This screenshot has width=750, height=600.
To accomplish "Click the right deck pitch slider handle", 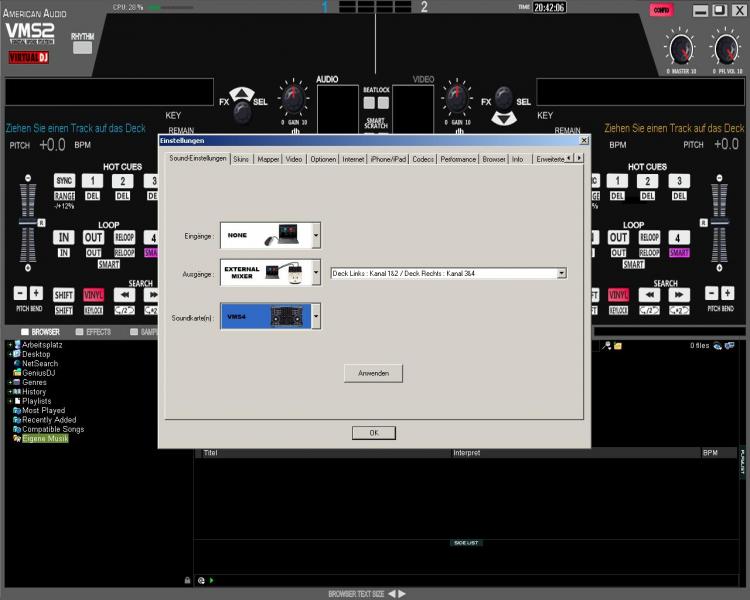I will point(719,222).
